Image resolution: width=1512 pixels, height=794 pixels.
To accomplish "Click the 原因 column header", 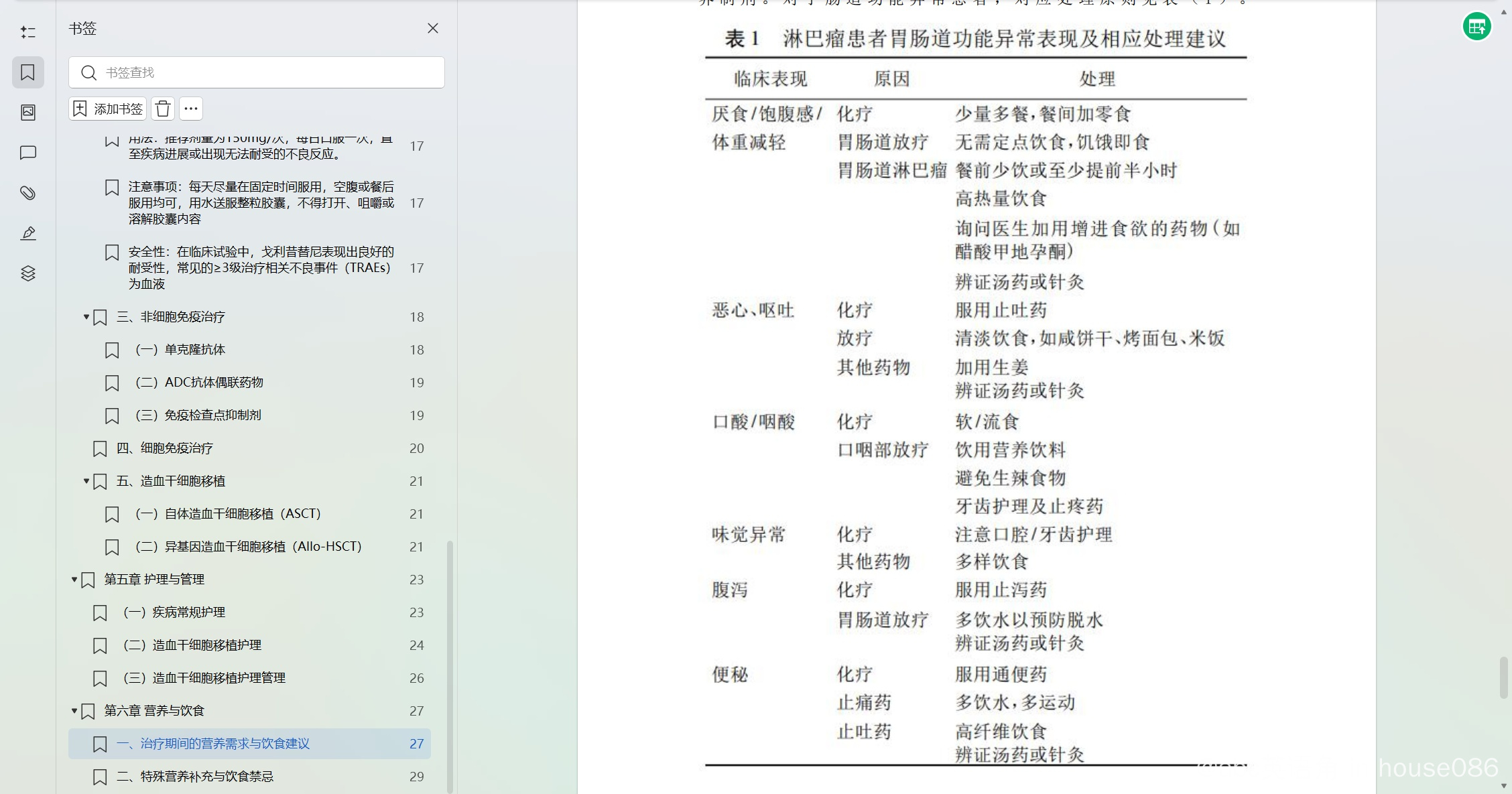I will point(892,79).
